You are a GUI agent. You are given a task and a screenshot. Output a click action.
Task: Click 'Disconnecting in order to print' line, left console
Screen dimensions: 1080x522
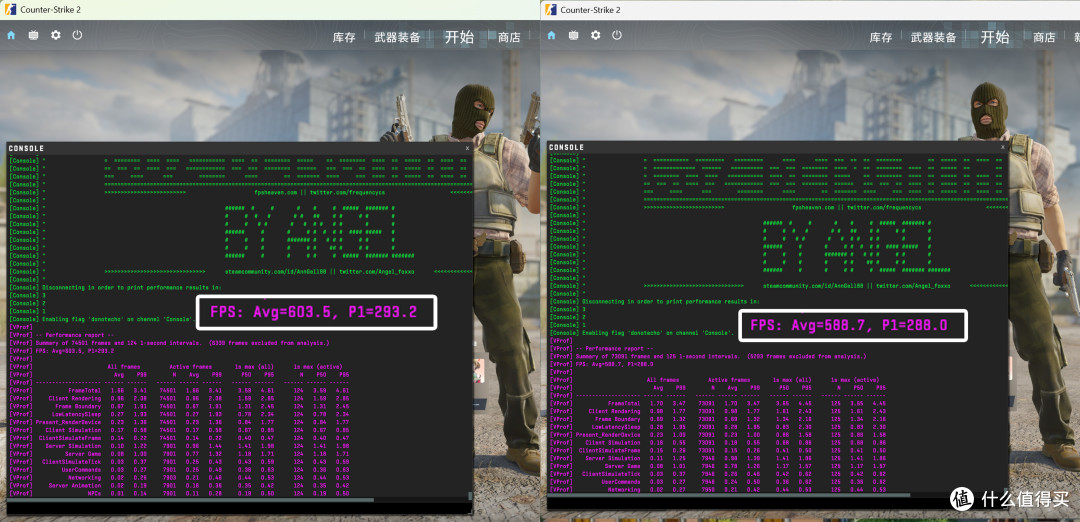(x=116, y=287)
